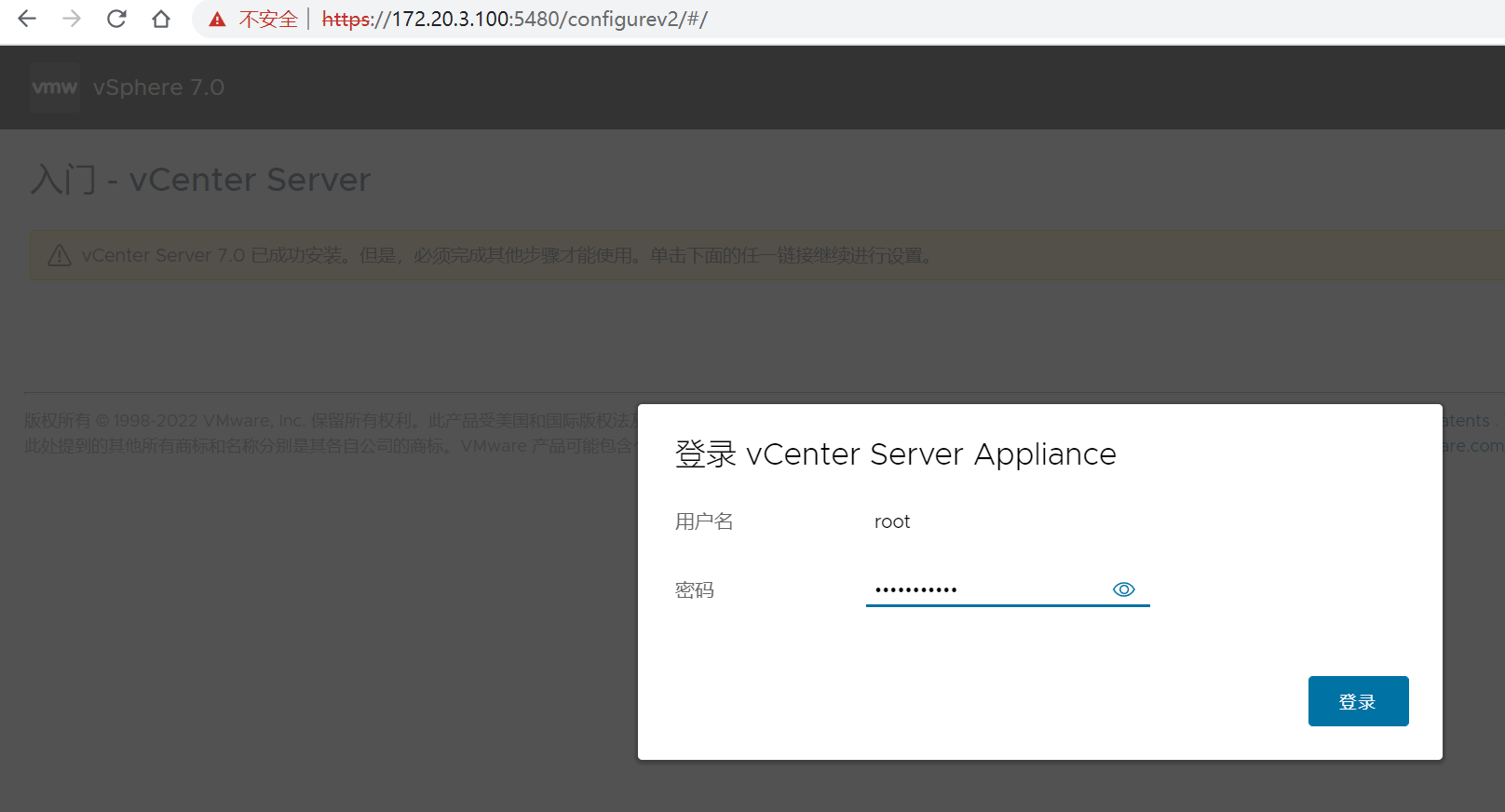Click the 用户名 label
Screen dimensions: 1505x812
coord(704,521)
